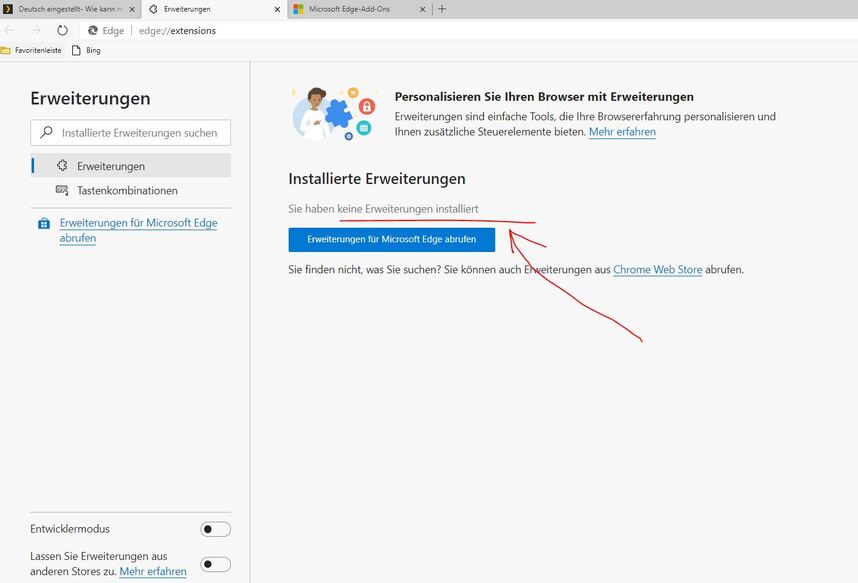Select Tastenkombinationen in the sidebar
Image resolution: width=858 pixels, height=583 pixels.
[130, 191]
